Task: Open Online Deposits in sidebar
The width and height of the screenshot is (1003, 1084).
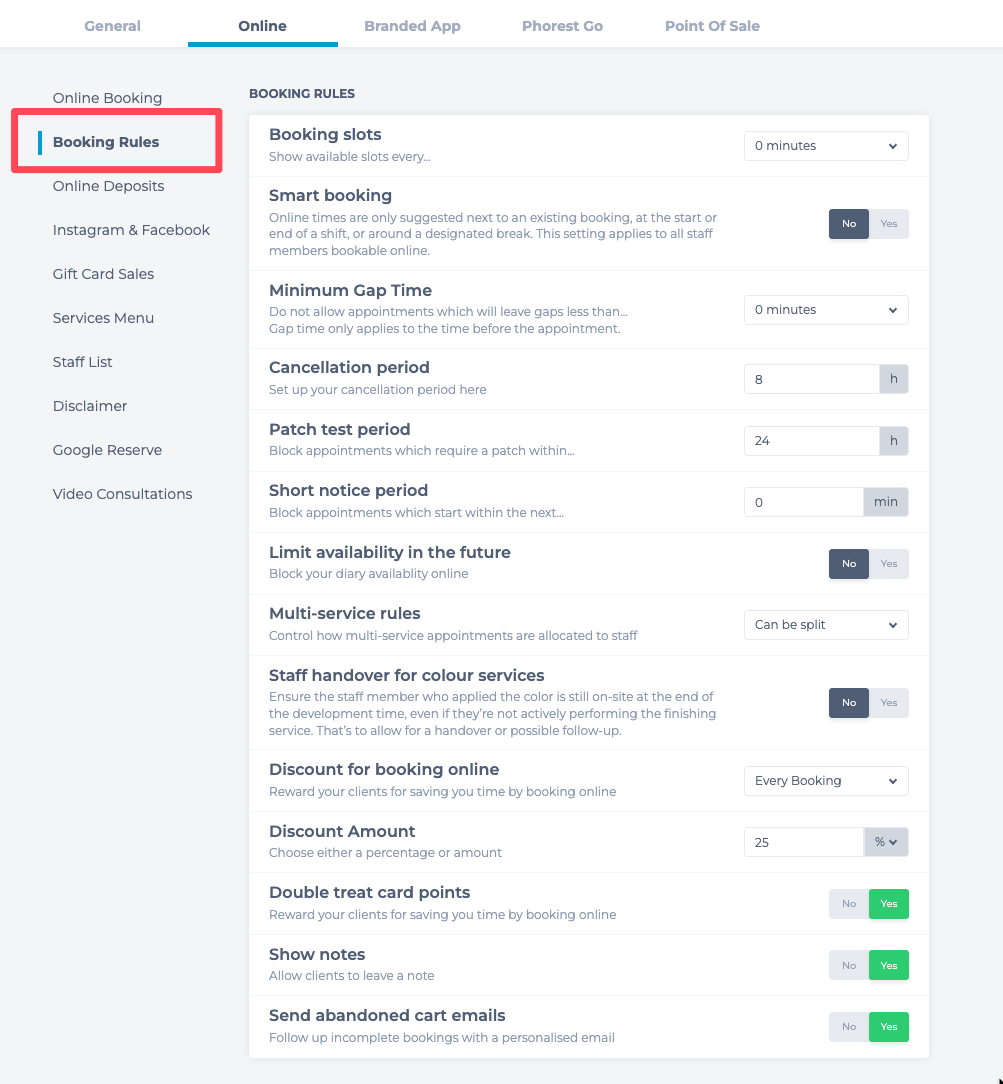Action: (x=109, y=186)
